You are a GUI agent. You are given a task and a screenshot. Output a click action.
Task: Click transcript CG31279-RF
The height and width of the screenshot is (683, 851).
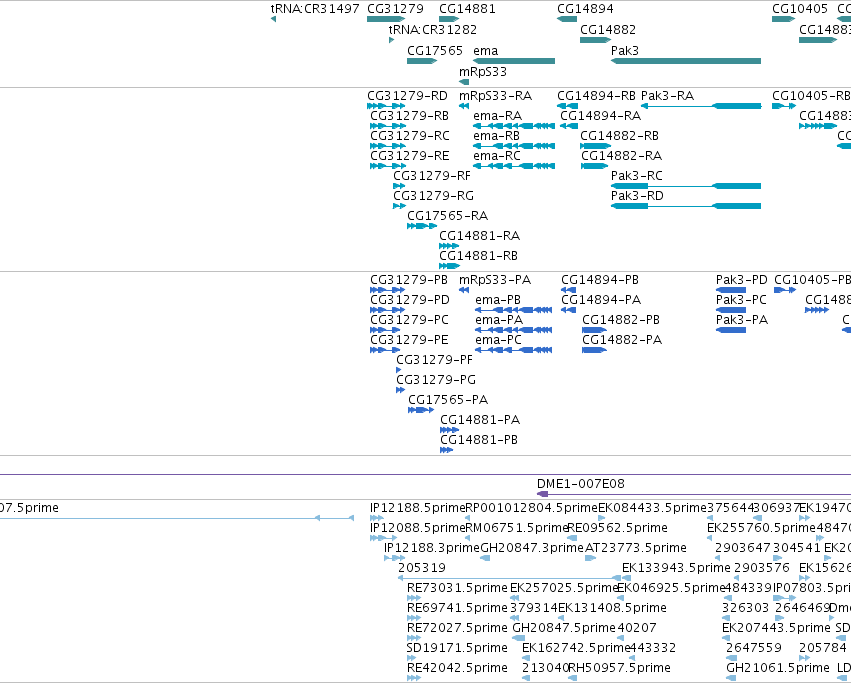431,176
